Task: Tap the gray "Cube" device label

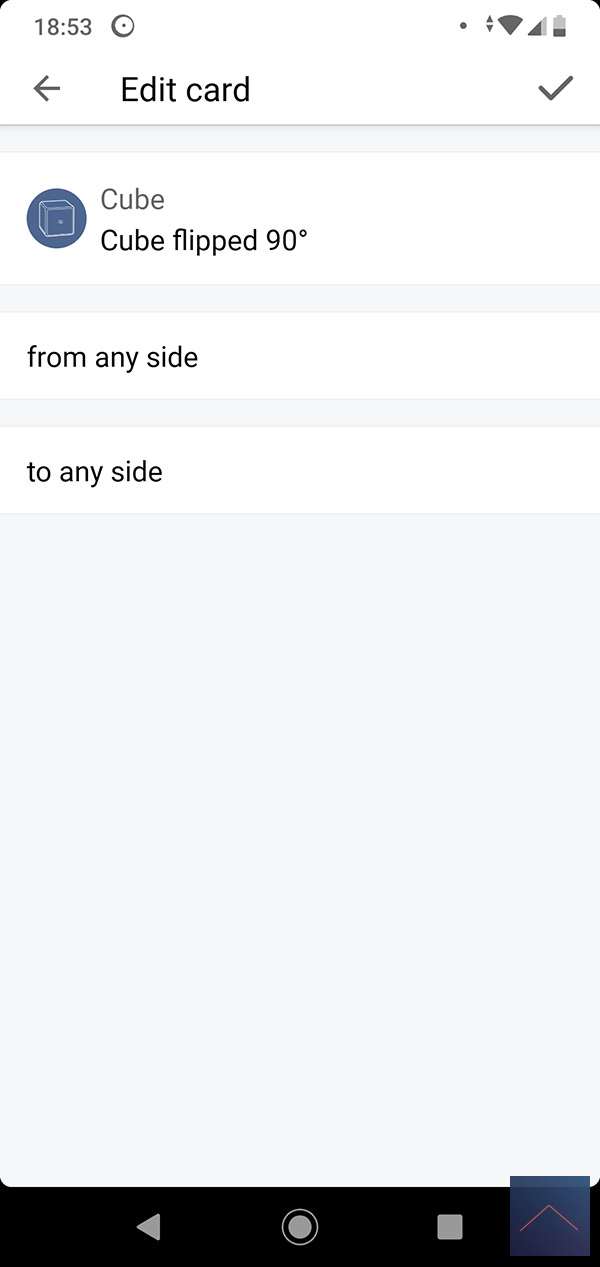Action: (132, 199)
